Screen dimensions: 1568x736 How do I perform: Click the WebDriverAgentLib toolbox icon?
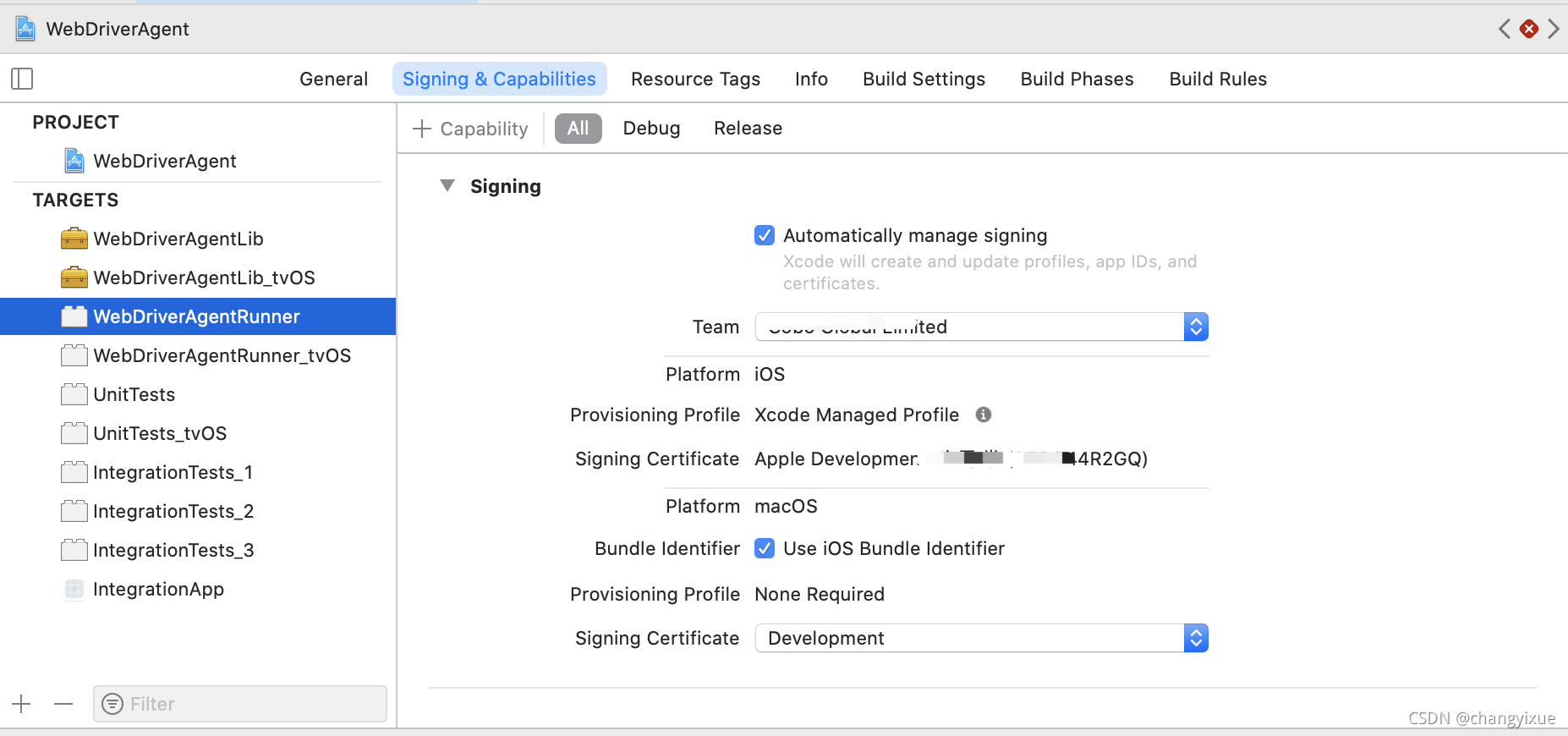click(74, 239)
